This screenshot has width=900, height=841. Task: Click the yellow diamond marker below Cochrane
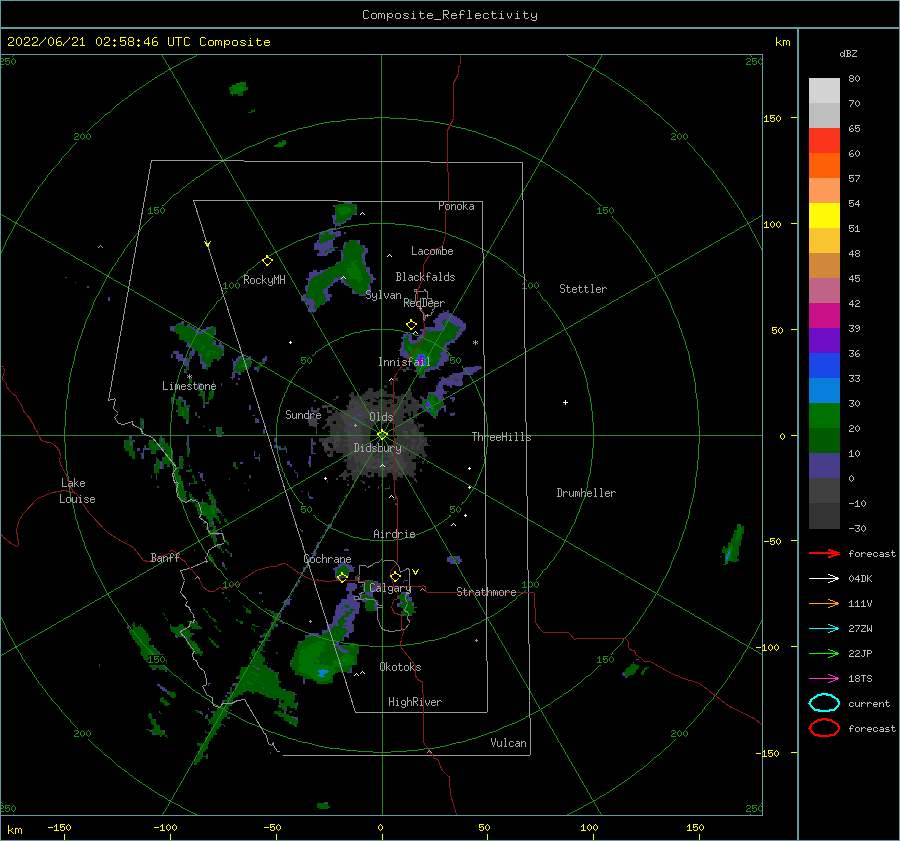(x=342, y=577)
